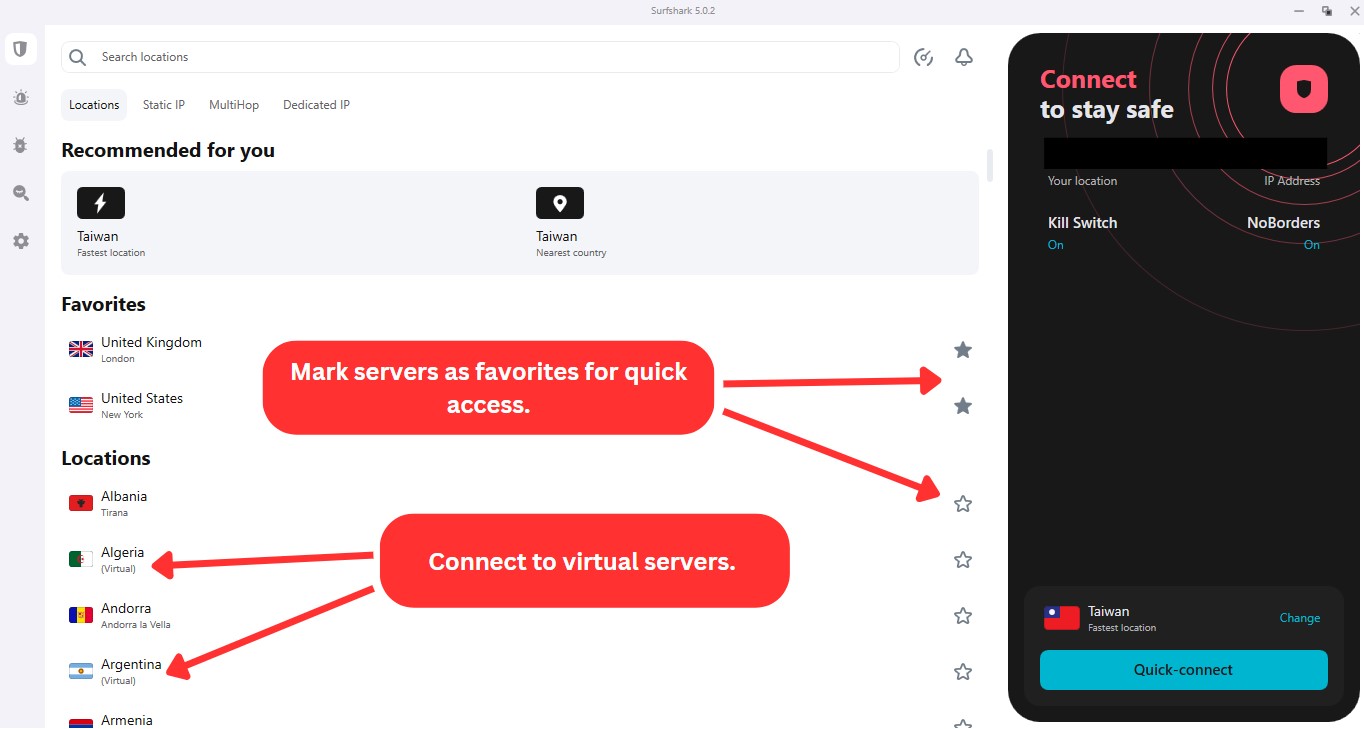
Task: Click the magnifier icon in search bar
Action: [x=78, y=57]
